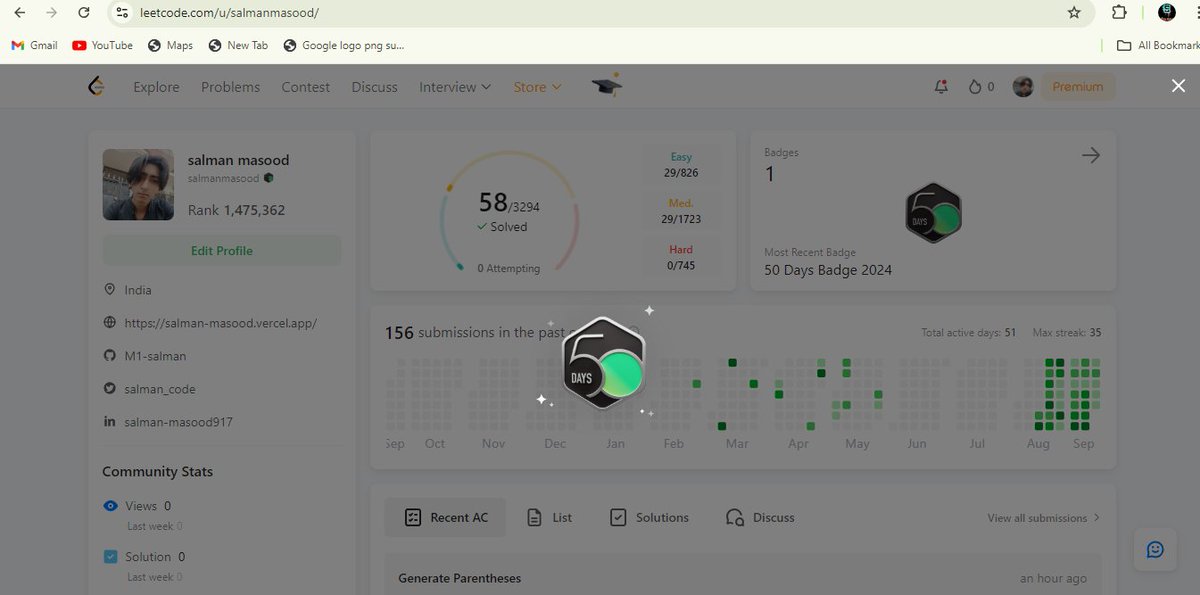
Task: Bookmark this page with star icon
Action: click(x=1074, y=13)
